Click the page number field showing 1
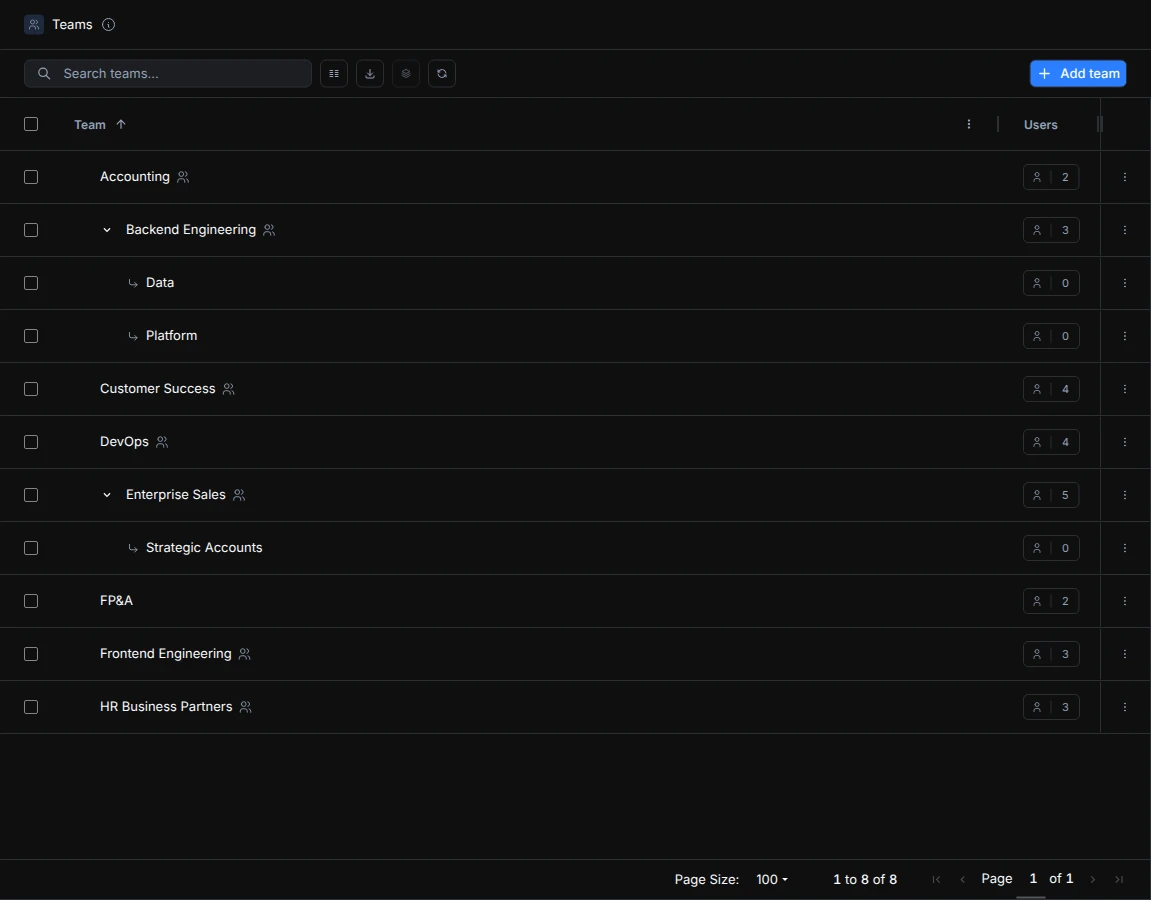 click(1032, 879)
